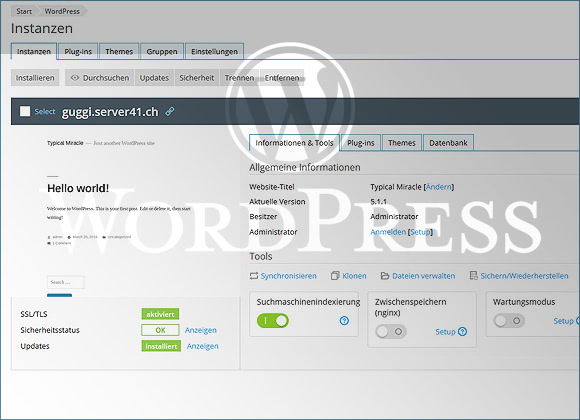Image resolution: width=580 pixels, height=420 pixels.
Task: Click the guggi.server41.ch instance title
Action: pyautogui.click(x=110, y=112)
